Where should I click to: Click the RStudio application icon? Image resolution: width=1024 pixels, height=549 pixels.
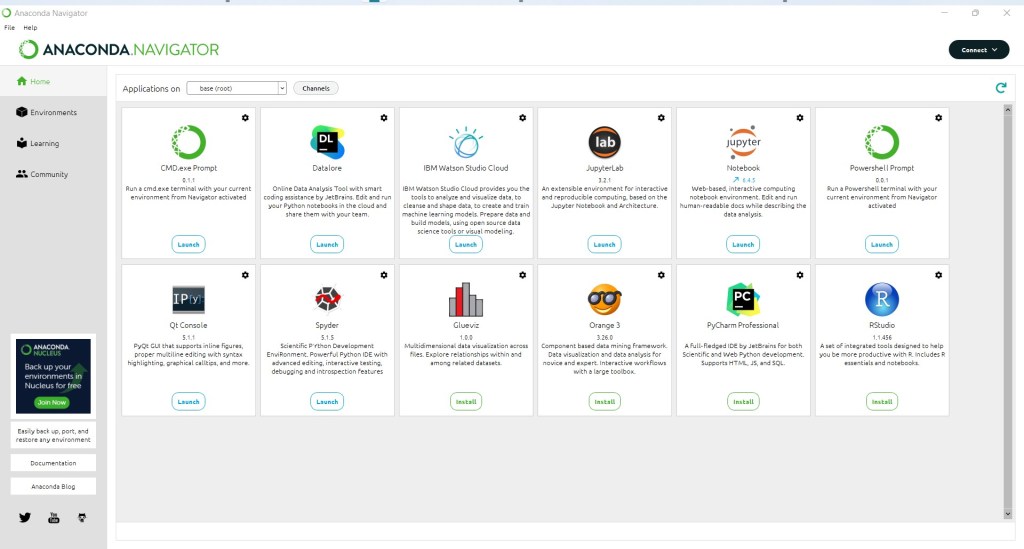[881, 299]
